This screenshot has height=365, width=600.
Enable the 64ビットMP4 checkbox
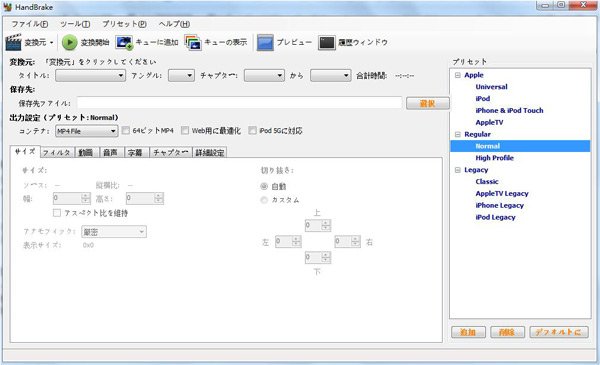click(x=126, y=131)
